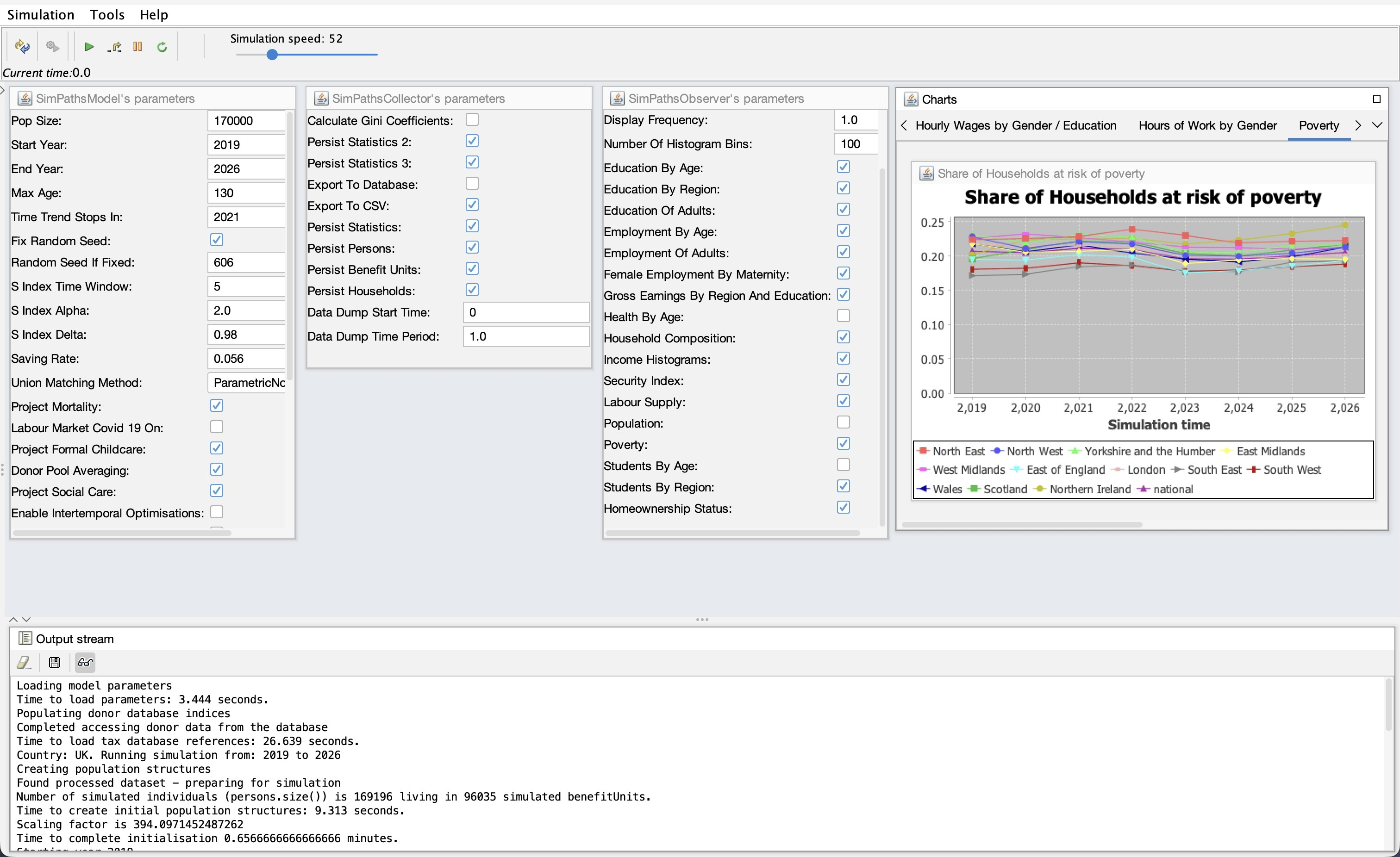Click the Data Dump Start Time field
The image size is (1400, 857).
526,312
